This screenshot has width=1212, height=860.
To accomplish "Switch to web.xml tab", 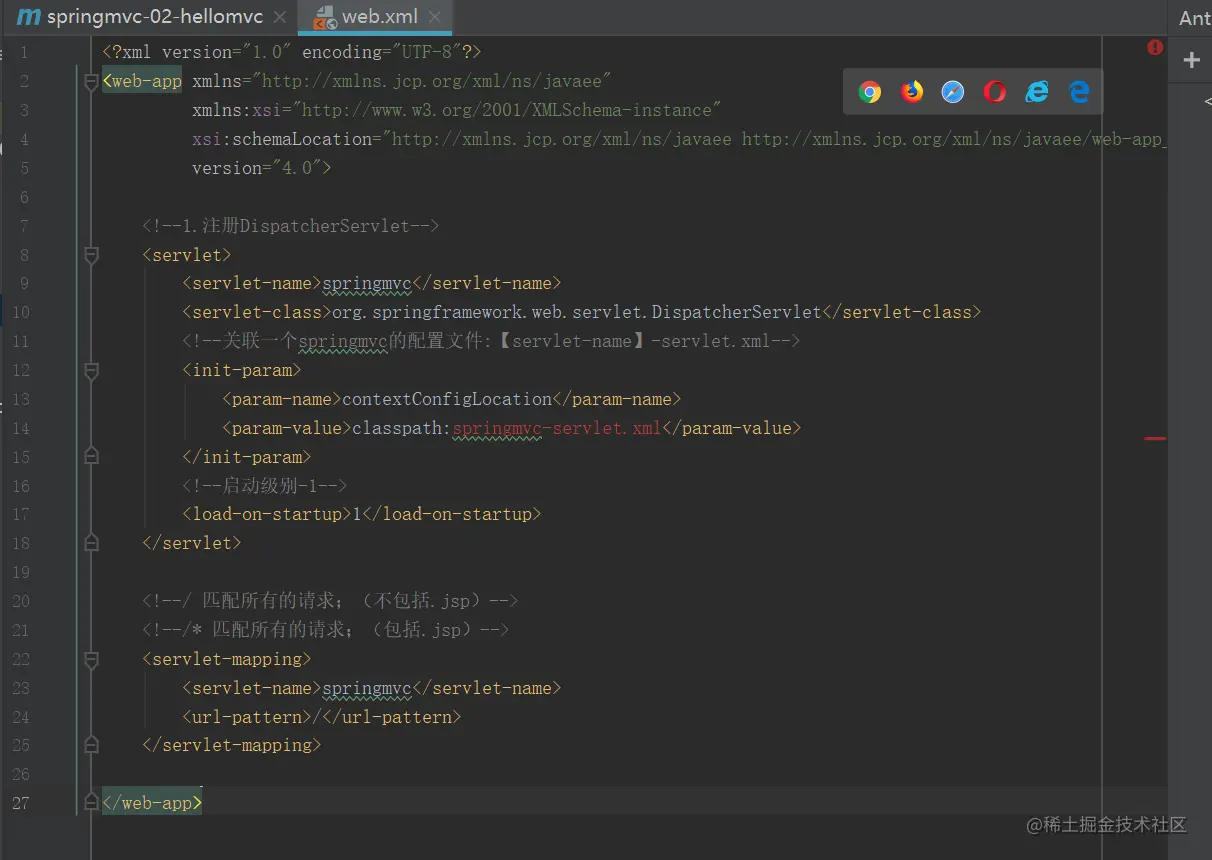I will (x=380, y=17).
